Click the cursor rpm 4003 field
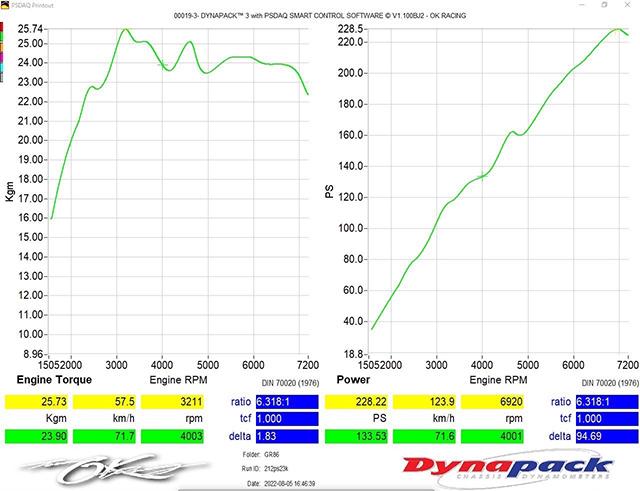640x491 pixels. [x=172, y=436]
